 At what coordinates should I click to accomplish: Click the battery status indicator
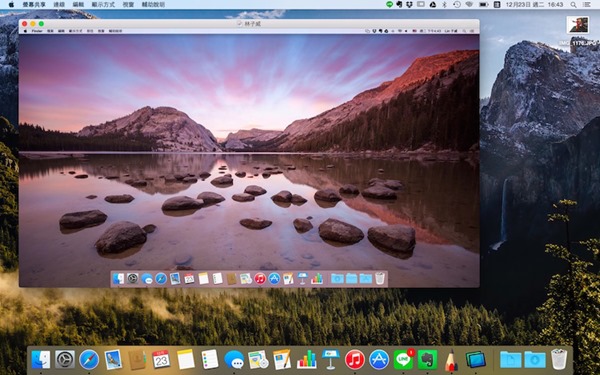[484, 5]
